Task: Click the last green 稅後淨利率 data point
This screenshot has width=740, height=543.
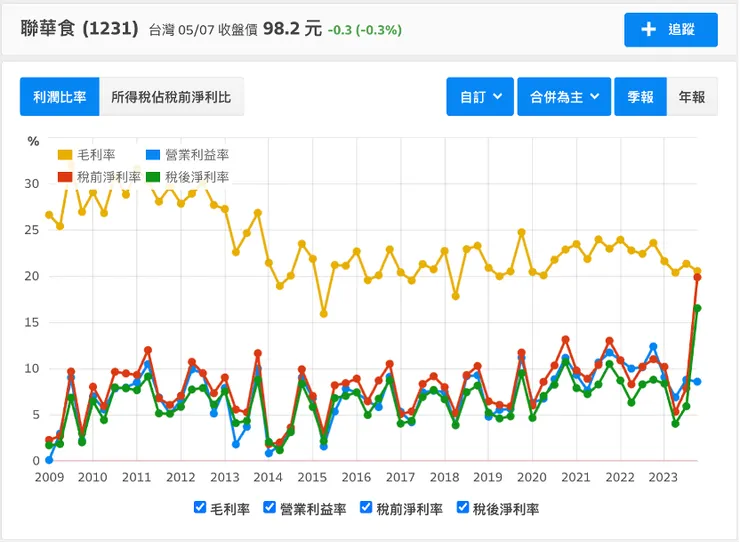Action: (x=697, y=308)
